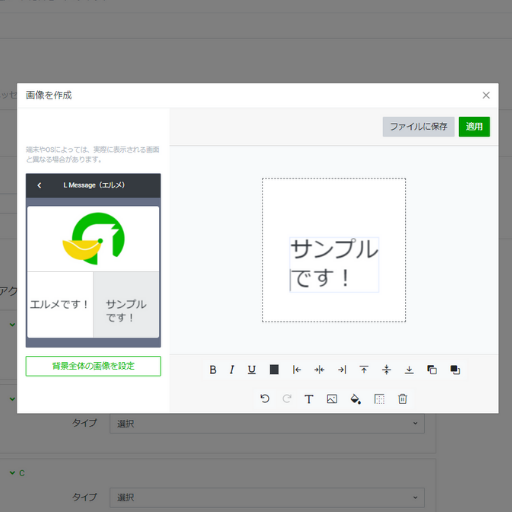Click the back arrow in phone preview
Image resolution: width=512 pixels, height=512 pixels.
click(39, 185)
